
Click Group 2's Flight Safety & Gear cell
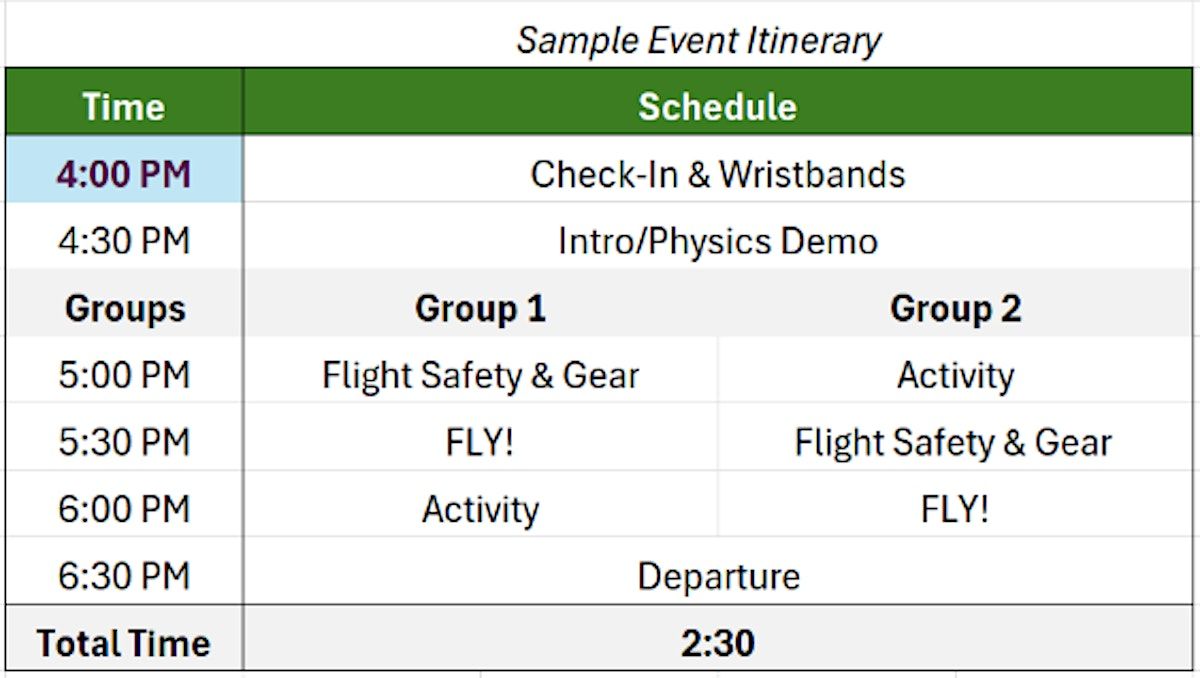tap(953, 442)
